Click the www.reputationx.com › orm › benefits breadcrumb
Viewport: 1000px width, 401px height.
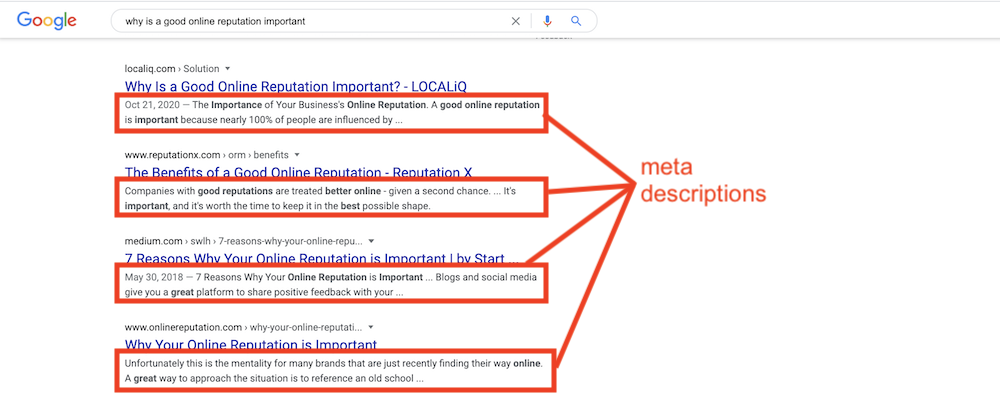[207, 154]
